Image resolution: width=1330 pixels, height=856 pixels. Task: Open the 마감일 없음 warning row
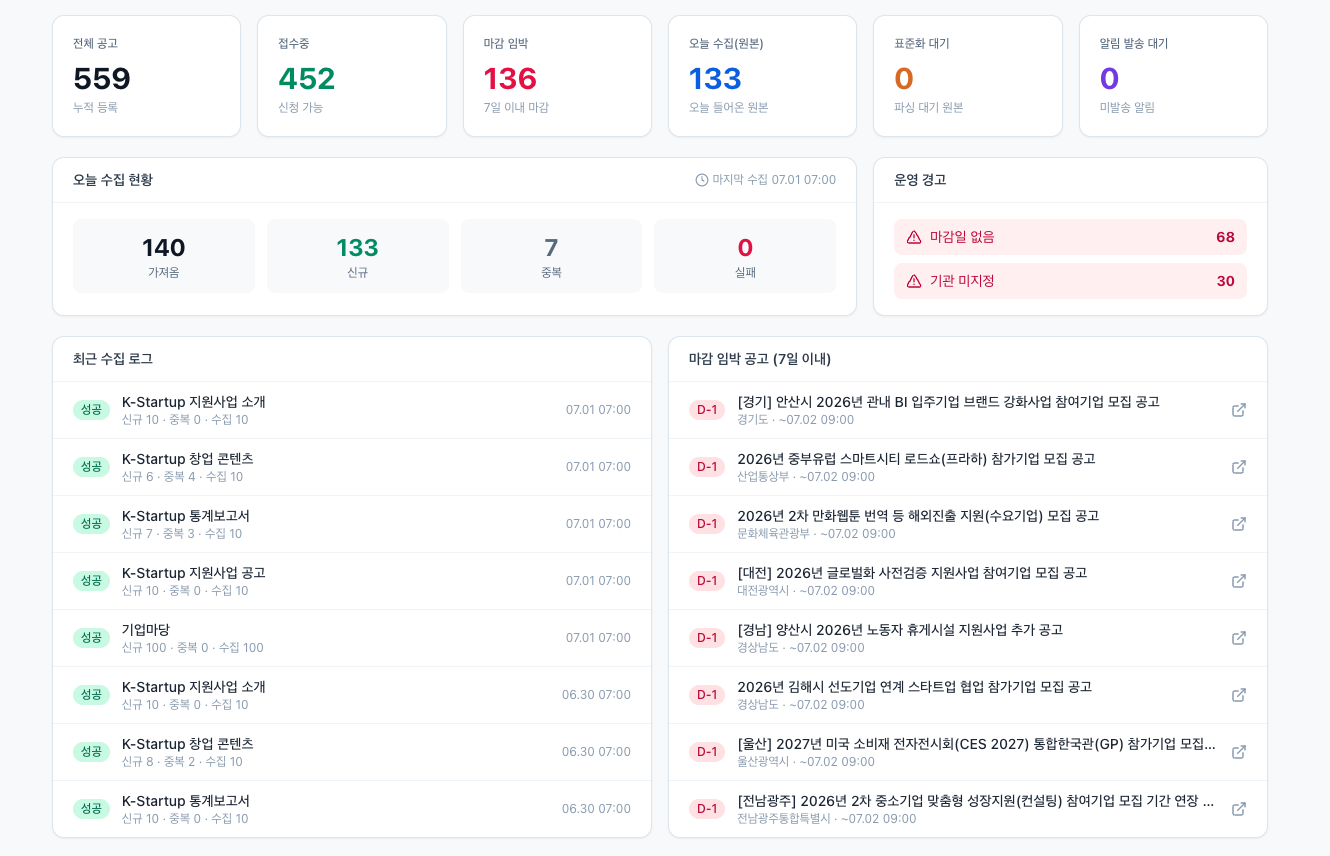click(x=1070, y=237)
